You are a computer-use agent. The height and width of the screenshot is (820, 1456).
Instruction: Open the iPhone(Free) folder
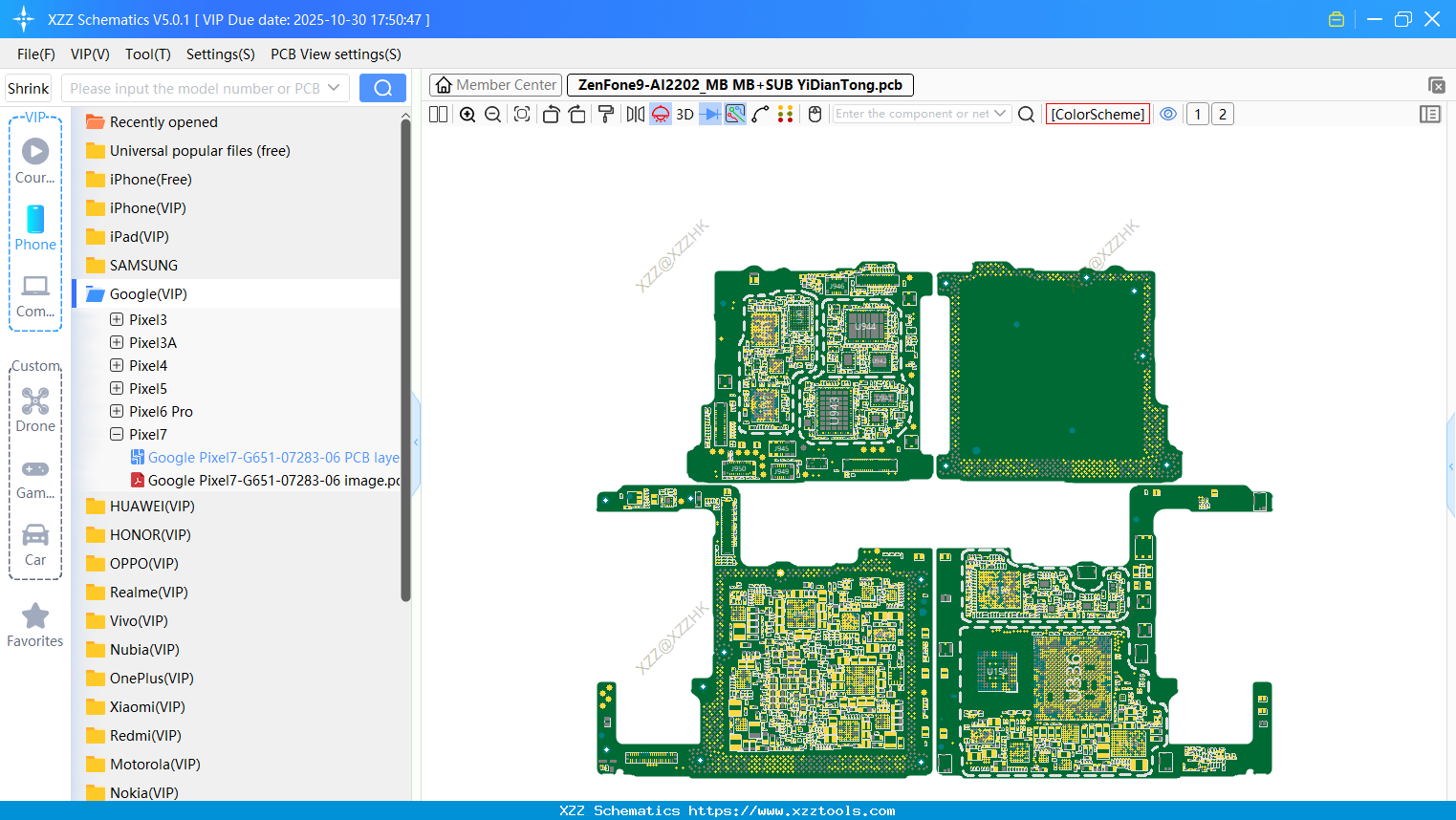coord(140,179)
